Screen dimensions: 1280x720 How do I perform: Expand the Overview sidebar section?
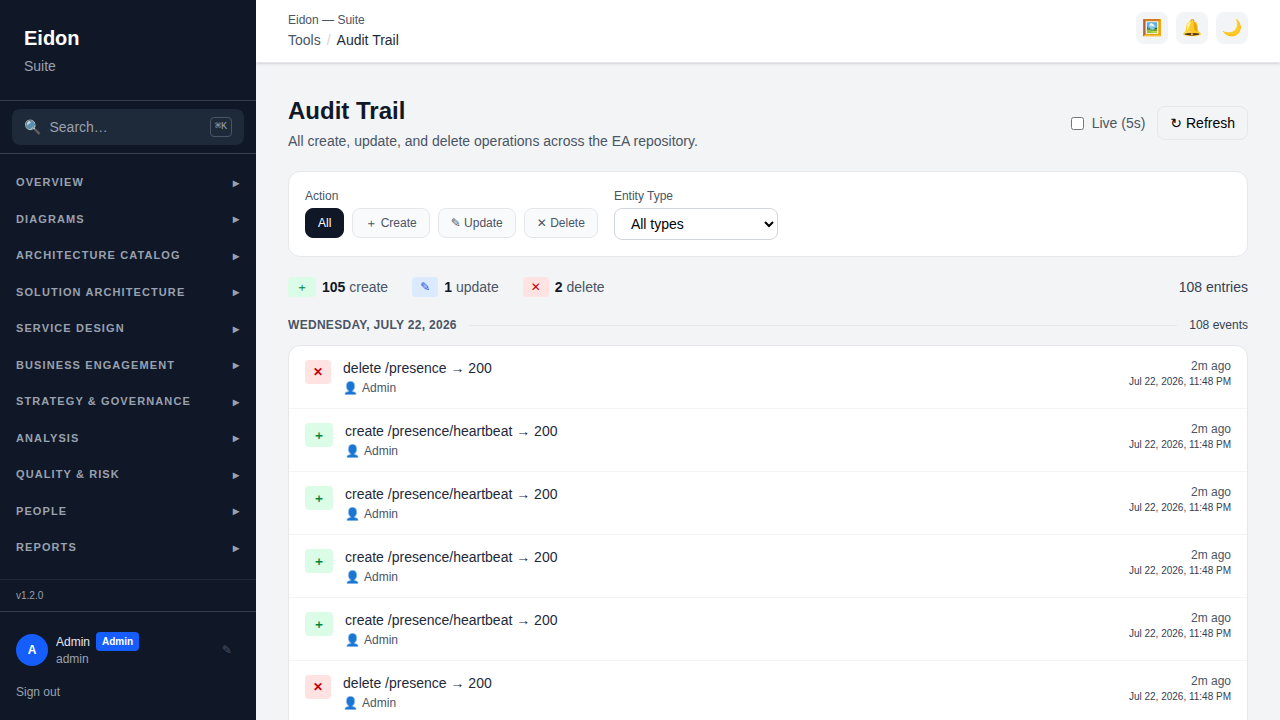128,182
